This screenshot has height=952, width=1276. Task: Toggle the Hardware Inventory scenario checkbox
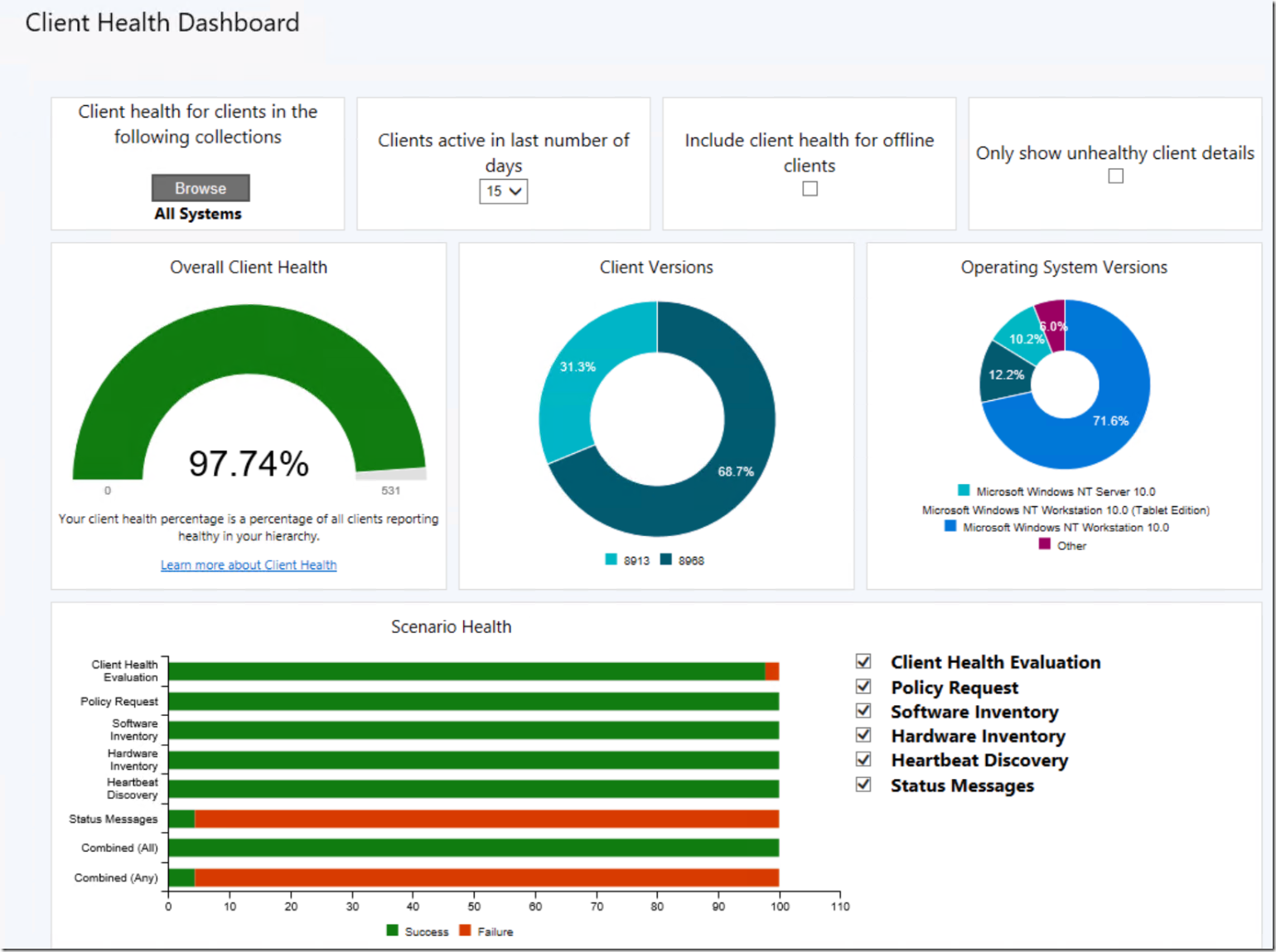point(863,735)
